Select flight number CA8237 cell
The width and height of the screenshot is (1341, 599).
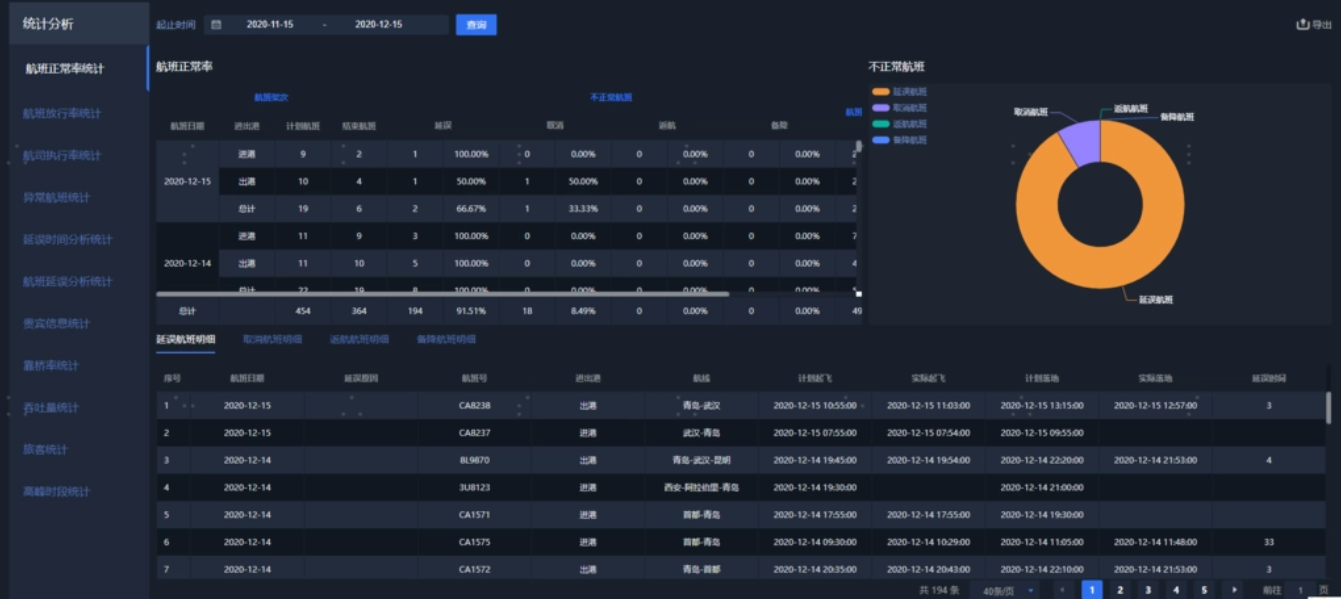[x=475, y=433]
